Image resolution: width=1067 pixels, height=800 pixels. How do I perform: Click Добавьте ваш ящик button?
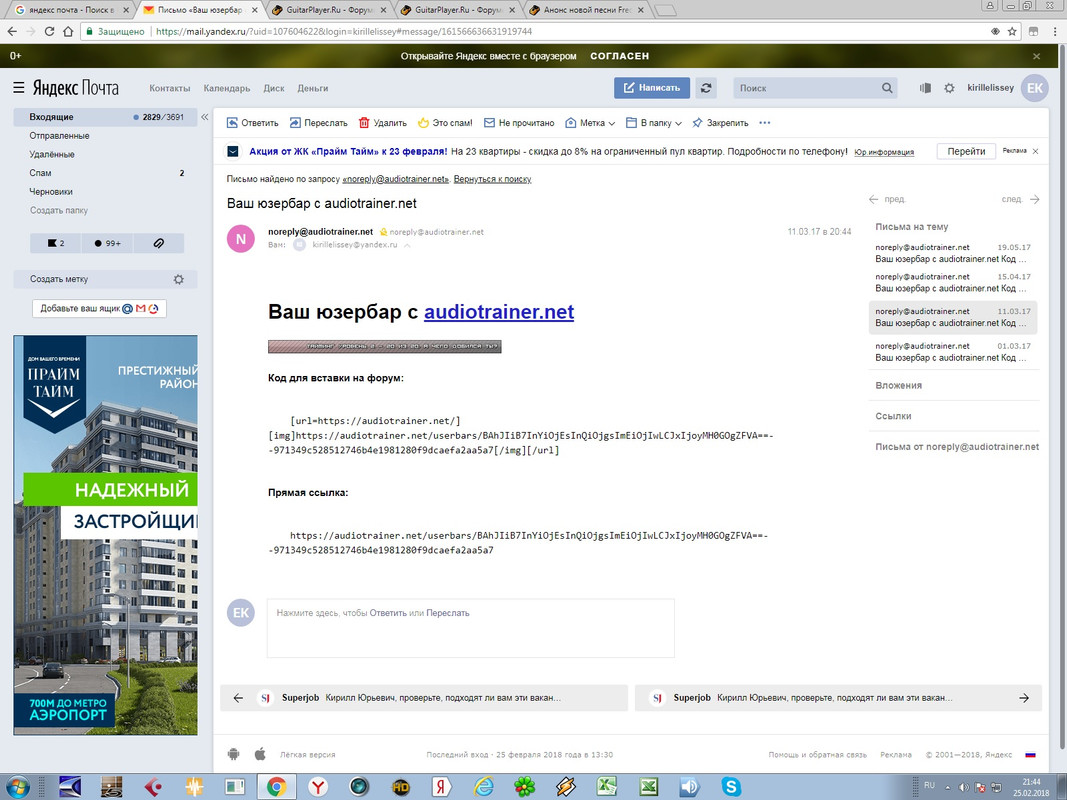99,309
